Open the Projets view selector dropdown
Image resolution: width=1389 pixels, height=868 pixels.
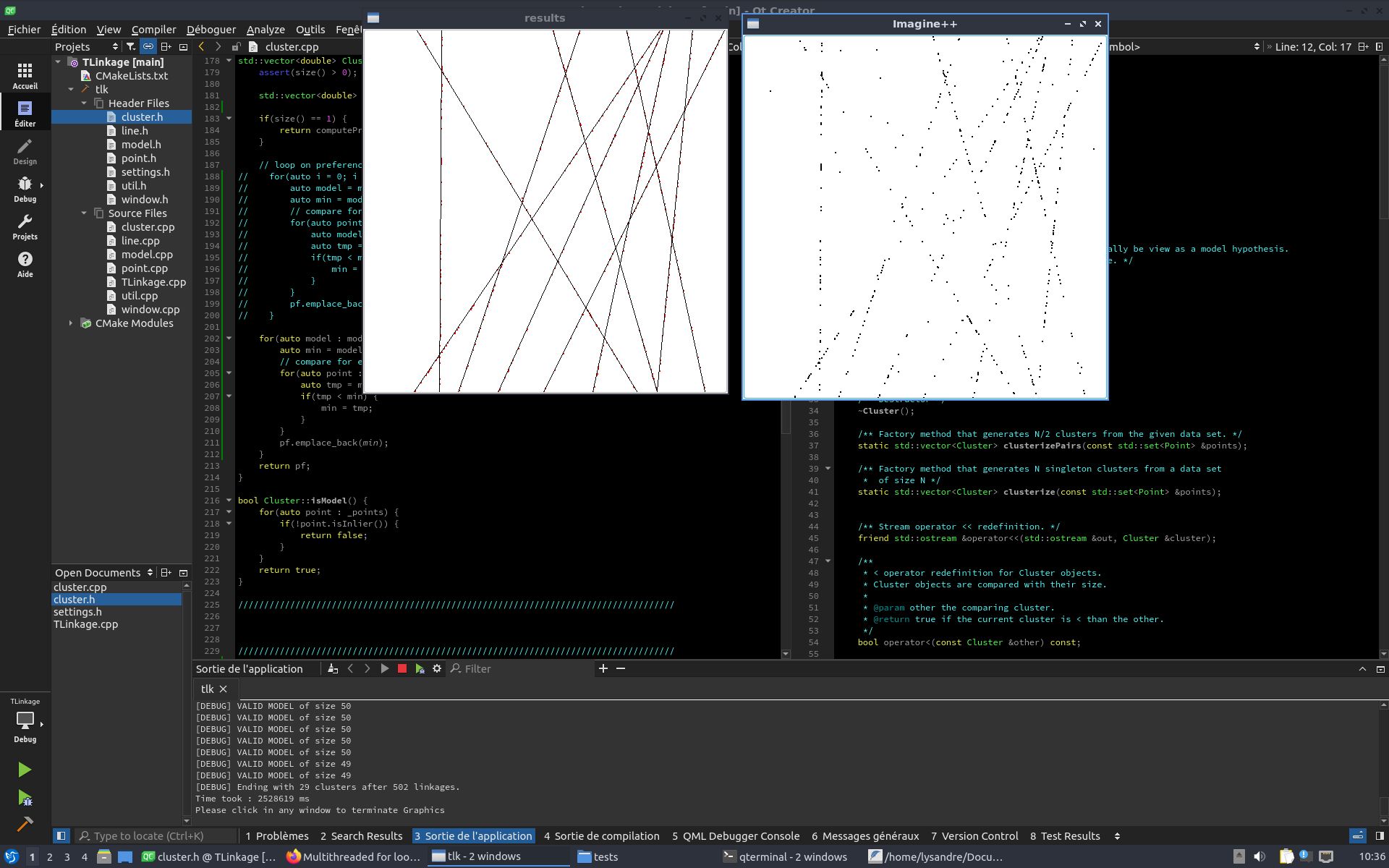(85, 46)
